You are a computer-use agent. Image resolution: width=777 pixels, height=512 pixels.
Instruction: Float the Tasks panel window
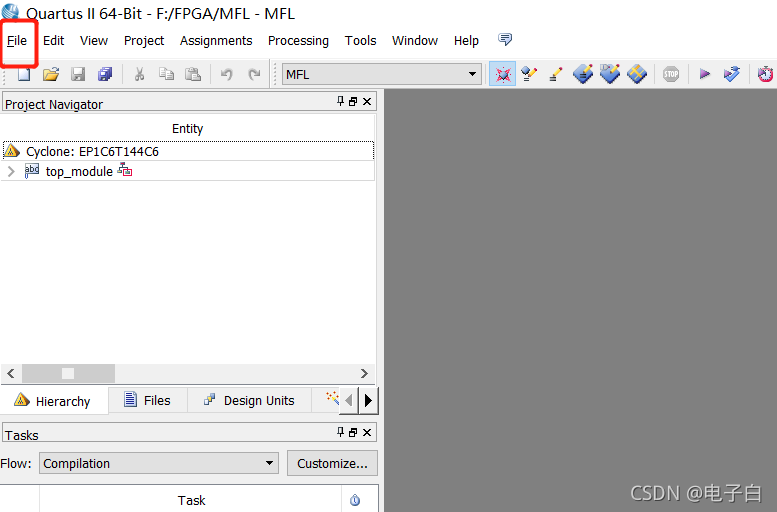coord(353,433)
